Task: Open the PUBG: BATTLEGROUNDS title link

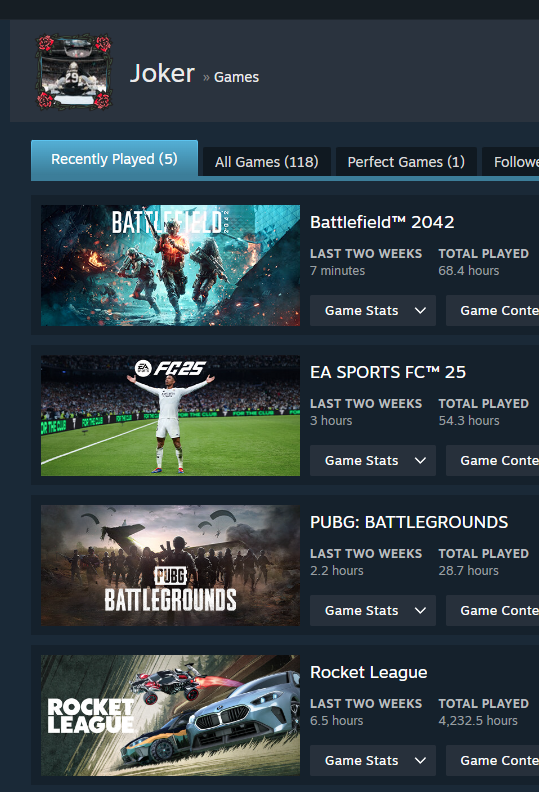Action: coord(409,522)
